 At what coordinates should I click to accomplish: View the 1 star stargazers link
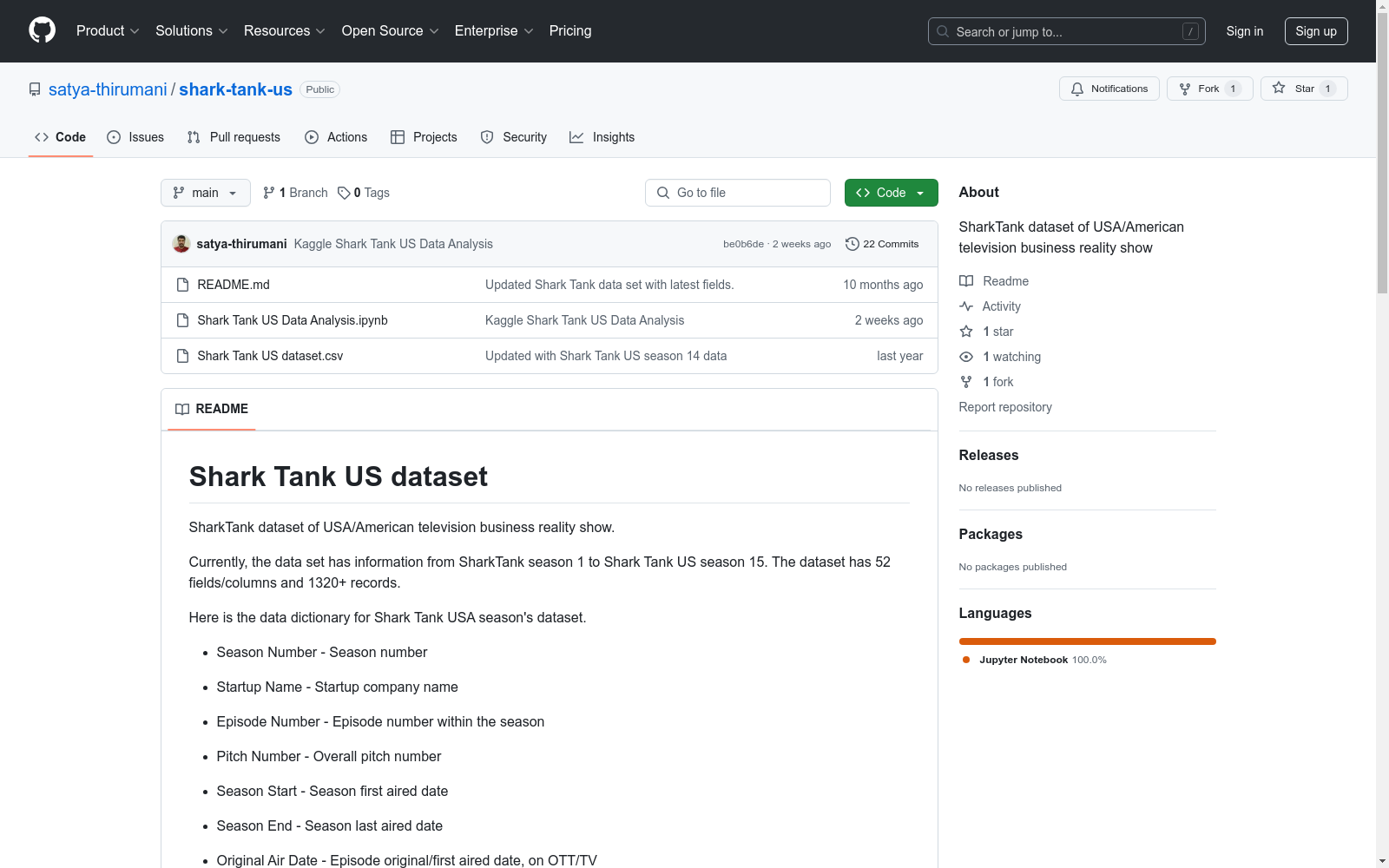click(x=986, y=332)
